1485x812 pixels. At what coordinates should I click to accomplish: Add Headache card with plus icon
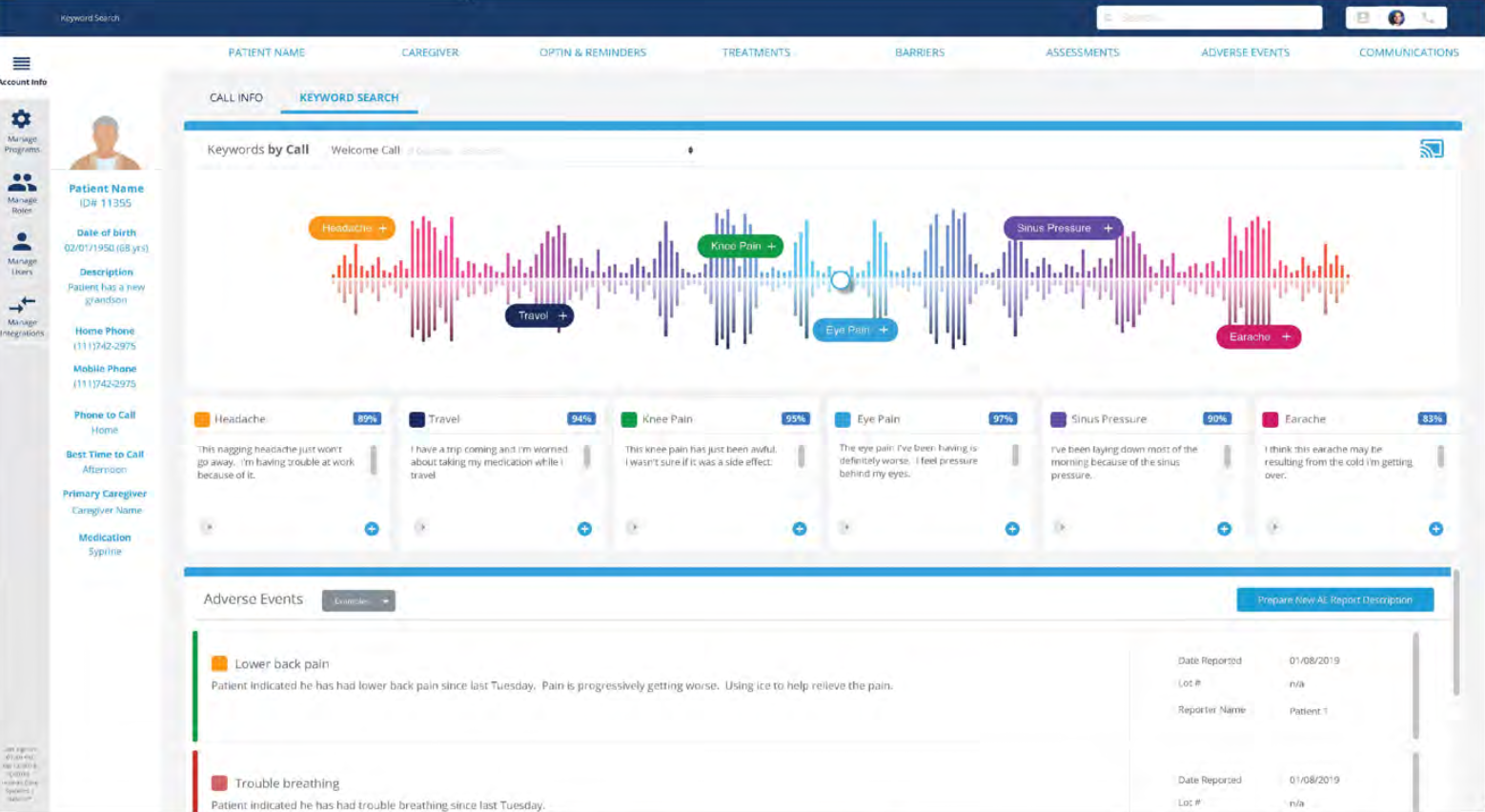pyautogui.click(x=372, y=529)
